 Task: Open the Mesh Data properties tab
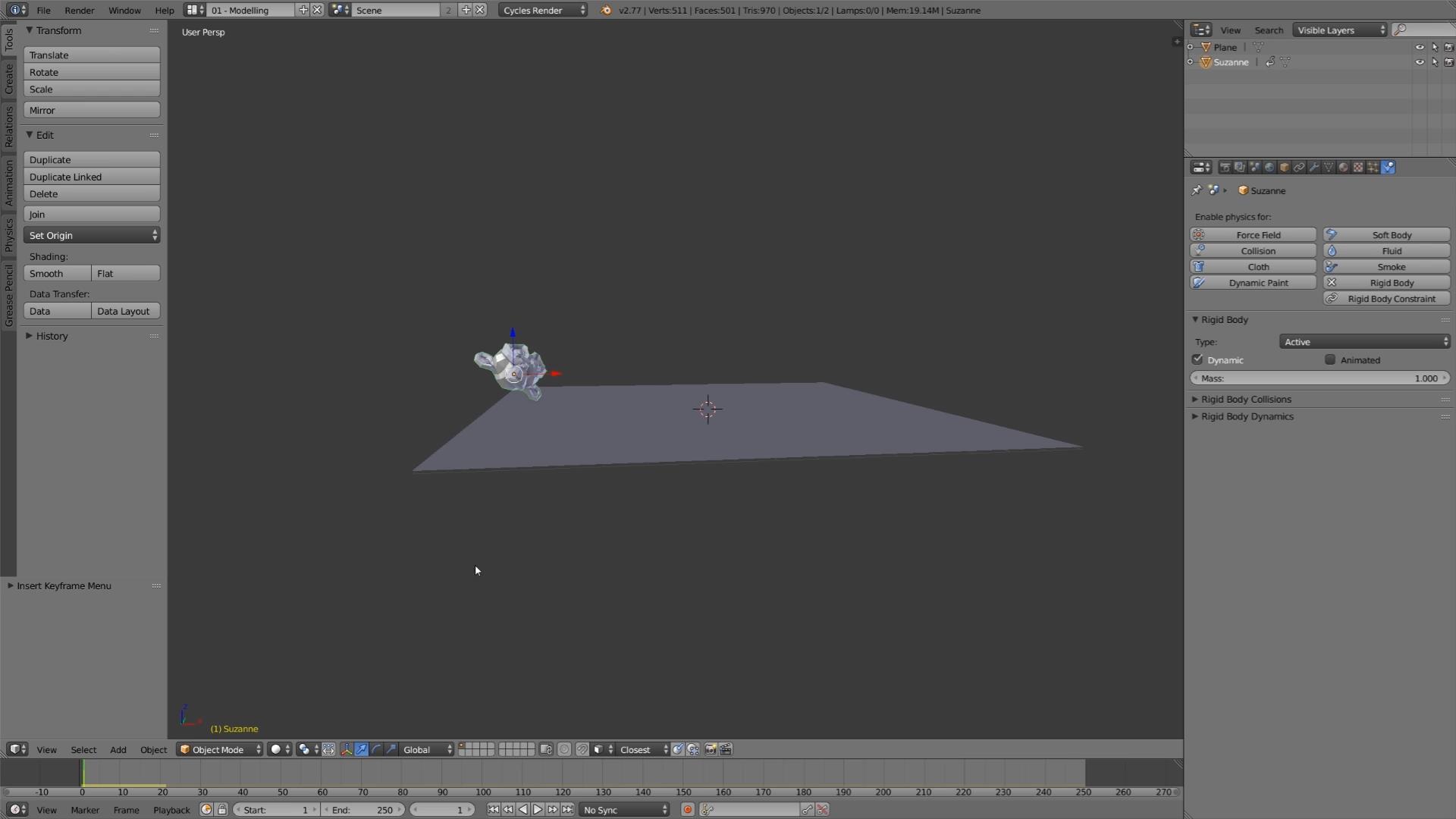pos(1329,168)
